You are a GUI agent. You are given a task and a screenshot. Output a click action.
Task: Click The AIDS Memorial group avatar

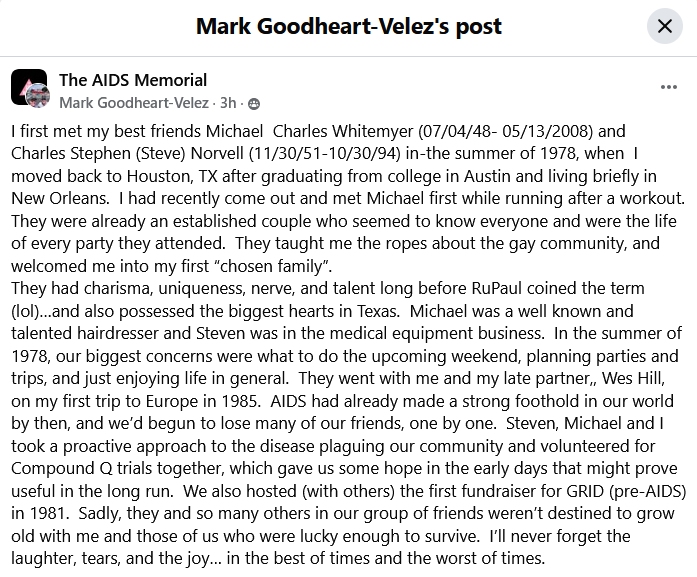(27, 87)
